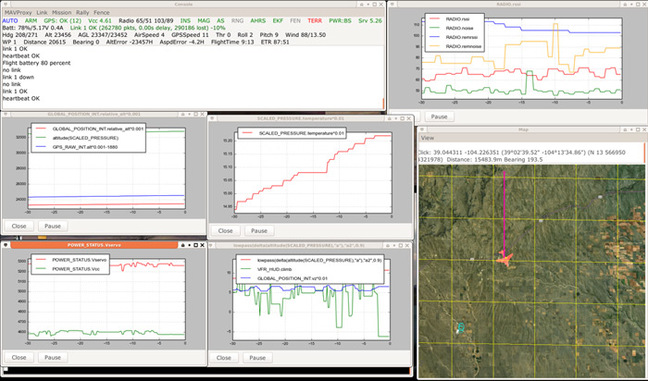This screenshot has height=381, width=648.
Task: Close the POWER_STATUS.Vservo graph using Close button
Action: (x=19, y=357)
